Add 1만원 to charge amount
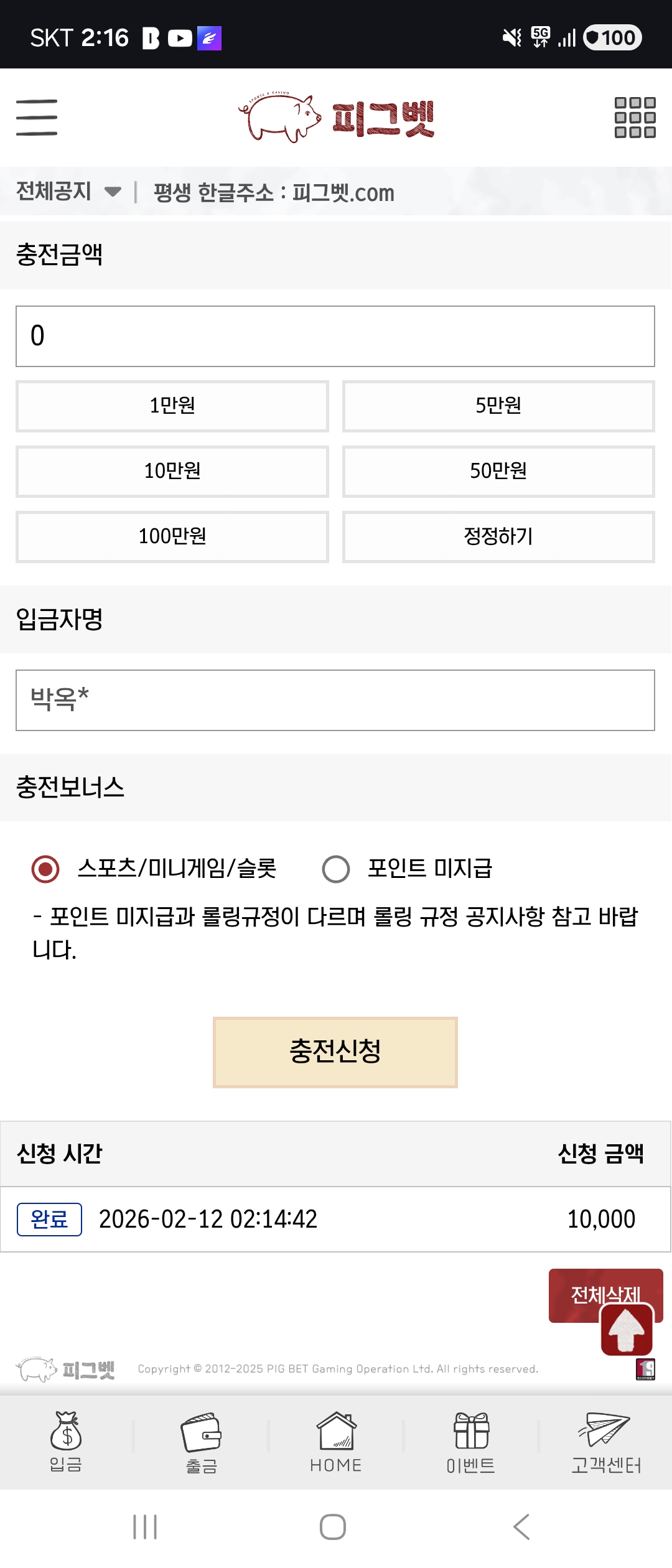672x1568 pixels. pos(172,406)
